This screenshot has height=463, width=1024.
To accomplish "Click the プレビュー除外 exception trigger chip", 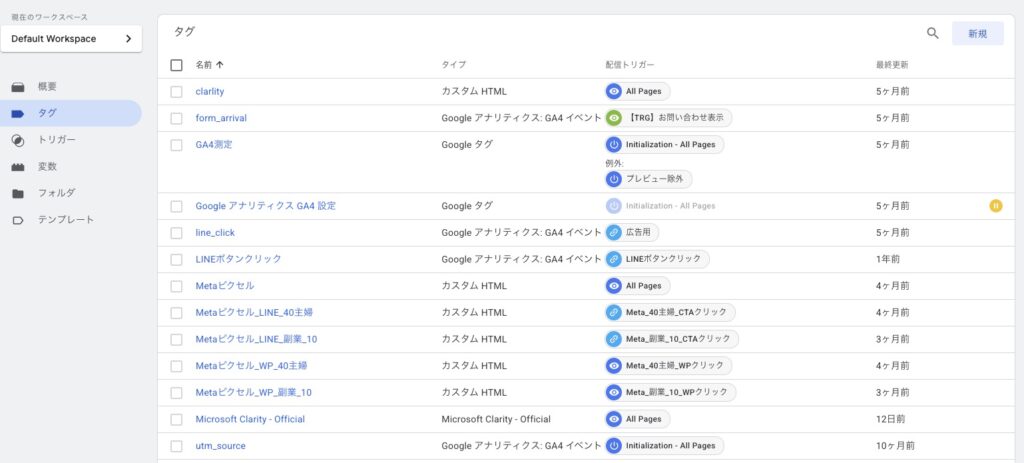I will (648, 179).
